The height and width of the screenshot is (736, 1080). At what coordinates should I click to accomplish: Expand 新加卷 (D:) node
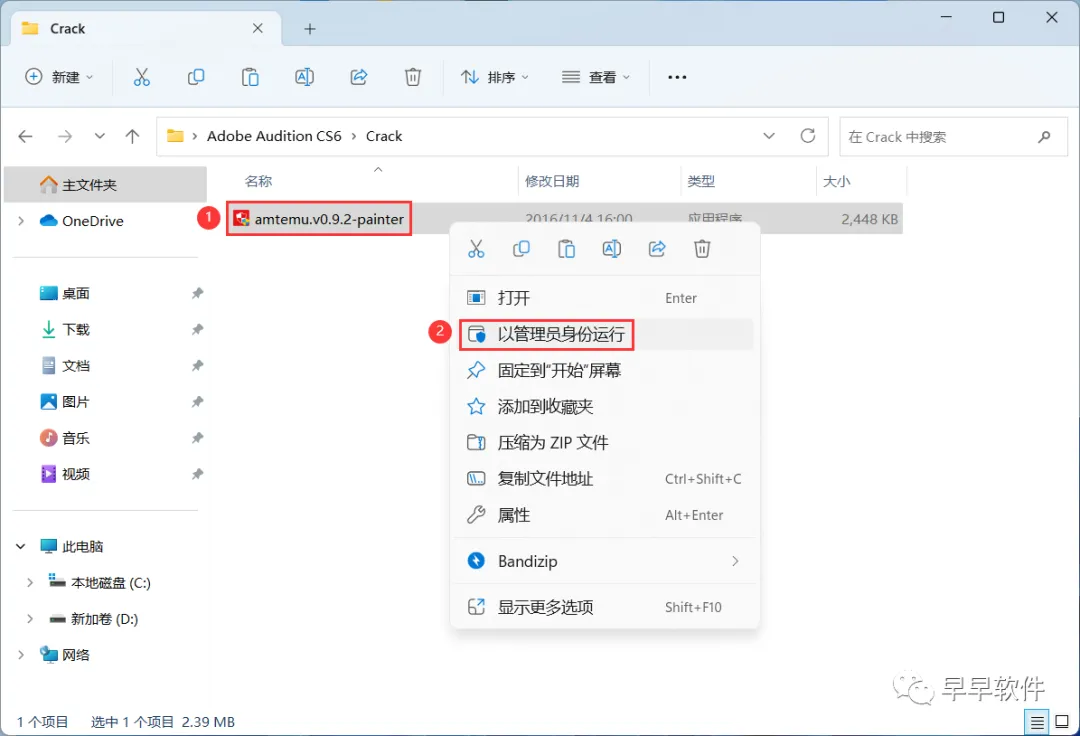click(x=30, y=619)
